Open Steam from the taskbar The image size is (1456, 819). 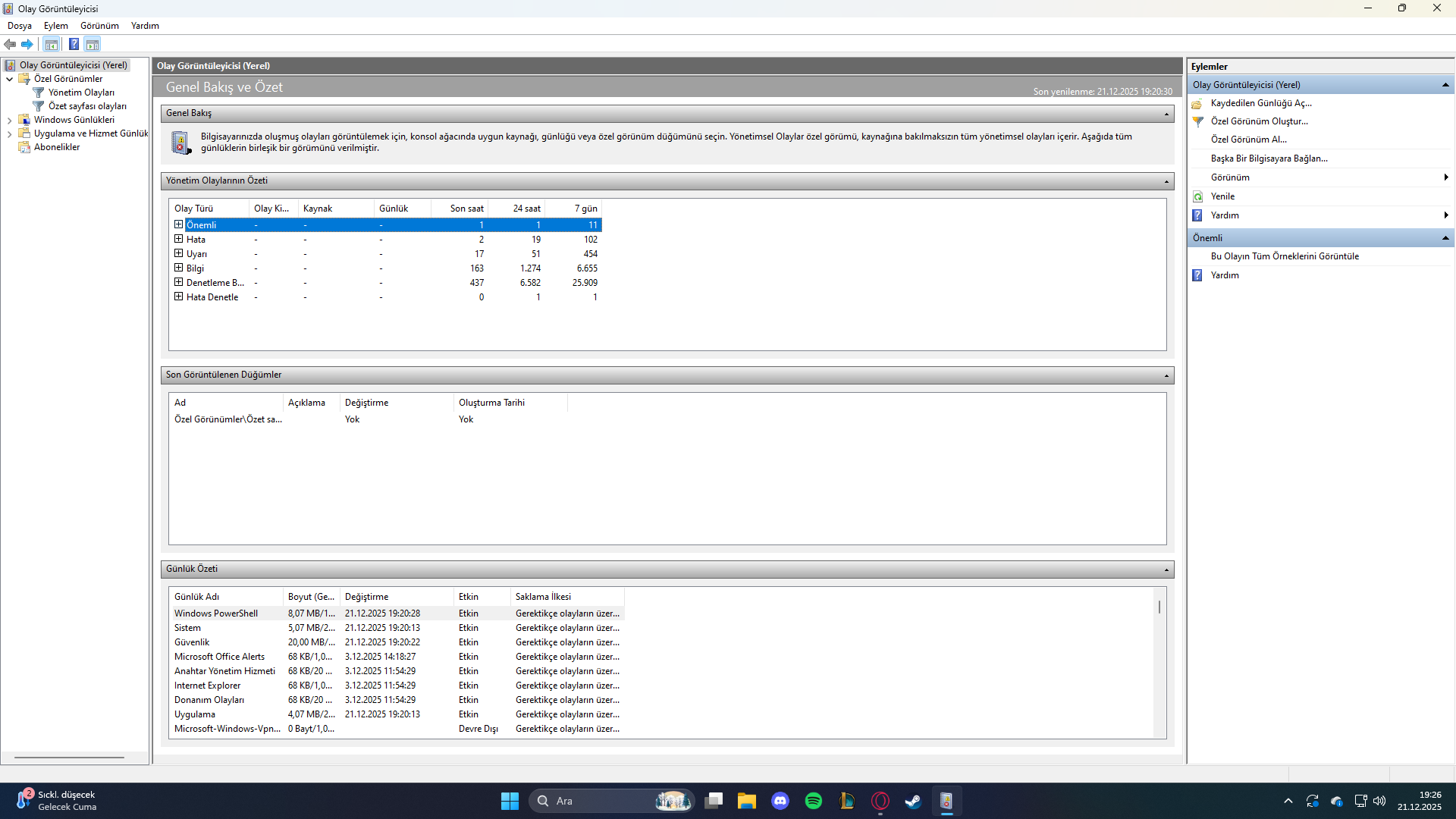tap(913, 801)
